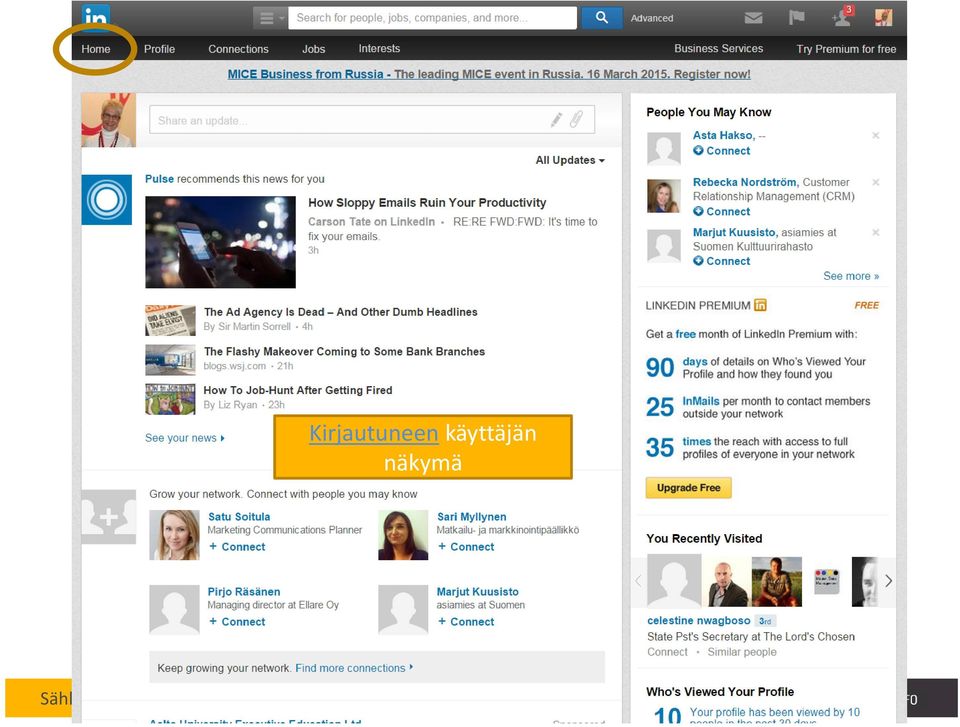Click the Share an update field
960x727 pixels.
(372, 119)
